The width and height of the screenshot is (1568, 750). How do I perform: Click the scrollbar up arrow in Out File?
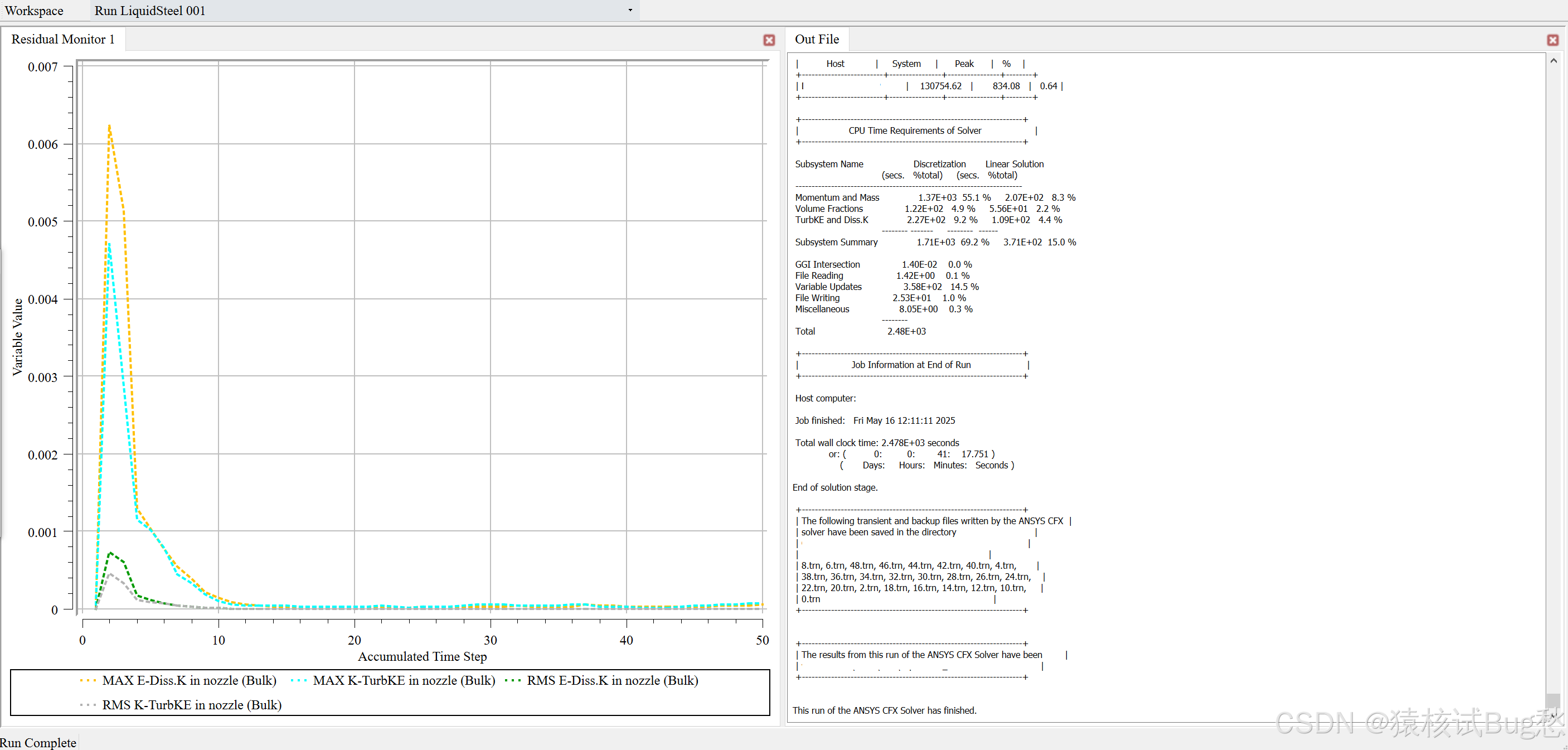click(x=1554, y=60)
